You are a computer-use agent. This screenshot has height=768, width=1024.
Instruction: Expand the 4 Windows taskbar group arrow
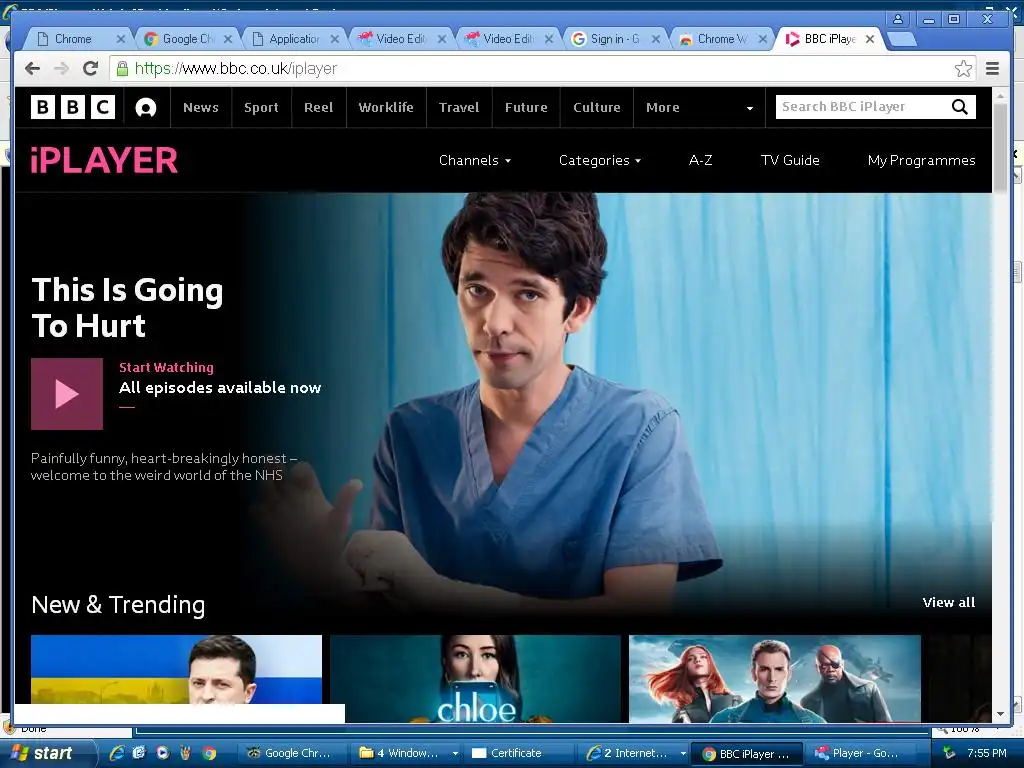point(455,753)
